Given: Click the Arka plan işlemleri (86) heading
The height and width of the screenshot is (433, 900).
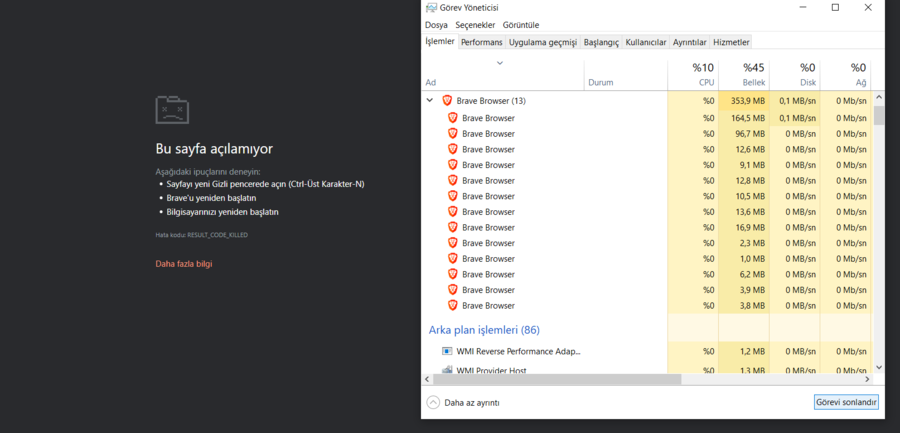Looking at the screenshot, I should 484,330.
